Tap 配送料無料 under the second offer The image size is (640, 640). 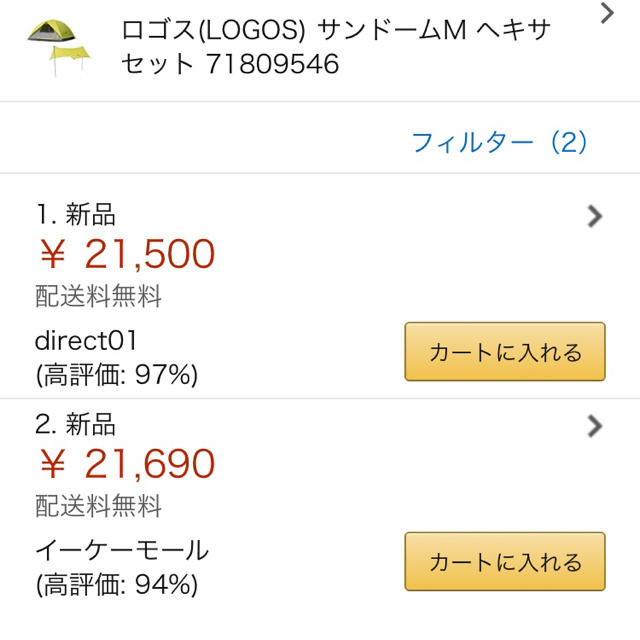pyautogui.click(x=98, y=506)
